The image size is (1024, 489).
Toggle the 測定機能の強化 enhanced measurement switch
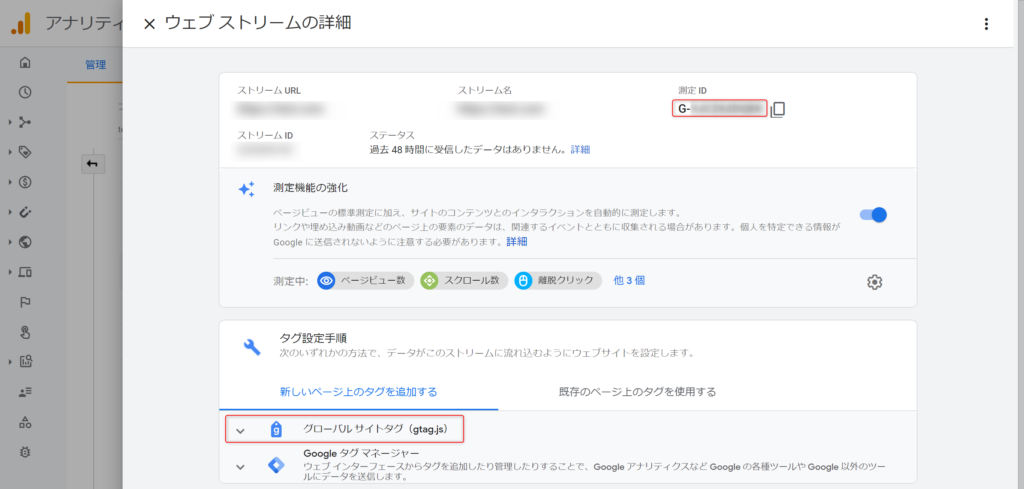coord(873,215)
